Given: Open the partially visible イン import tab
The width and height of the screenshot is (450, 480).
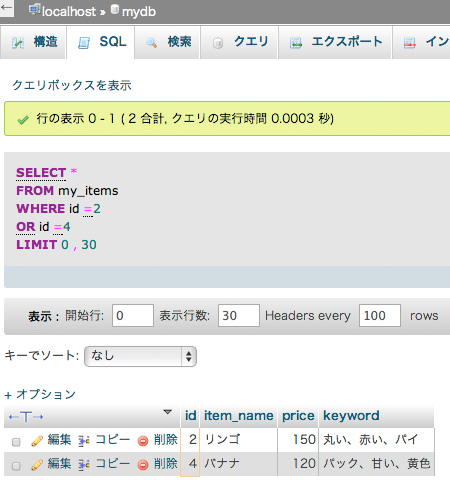Looking at the screenshot, I should pos(421,42).
